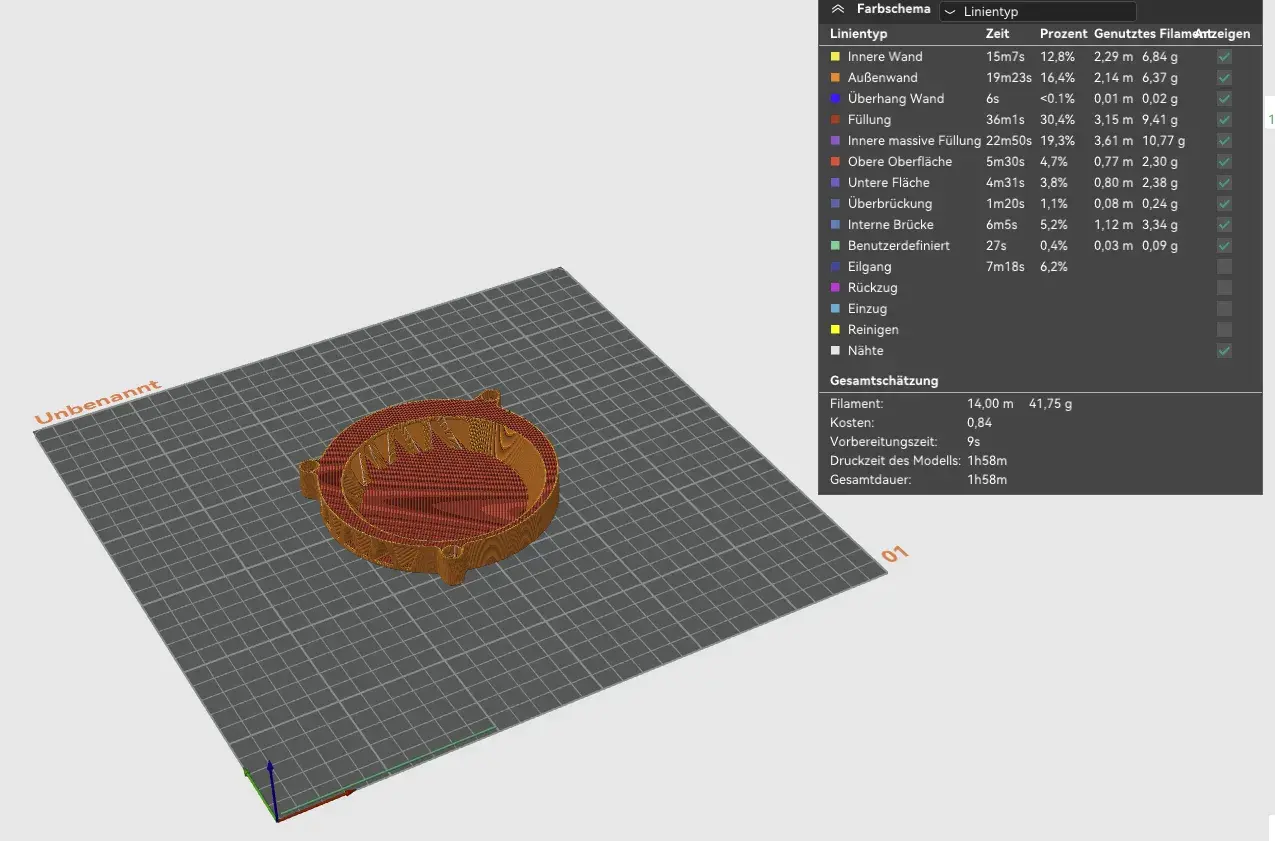The image size is (1275, 841).
Task: Select the Einzug row label
Action: click(868, 309)
